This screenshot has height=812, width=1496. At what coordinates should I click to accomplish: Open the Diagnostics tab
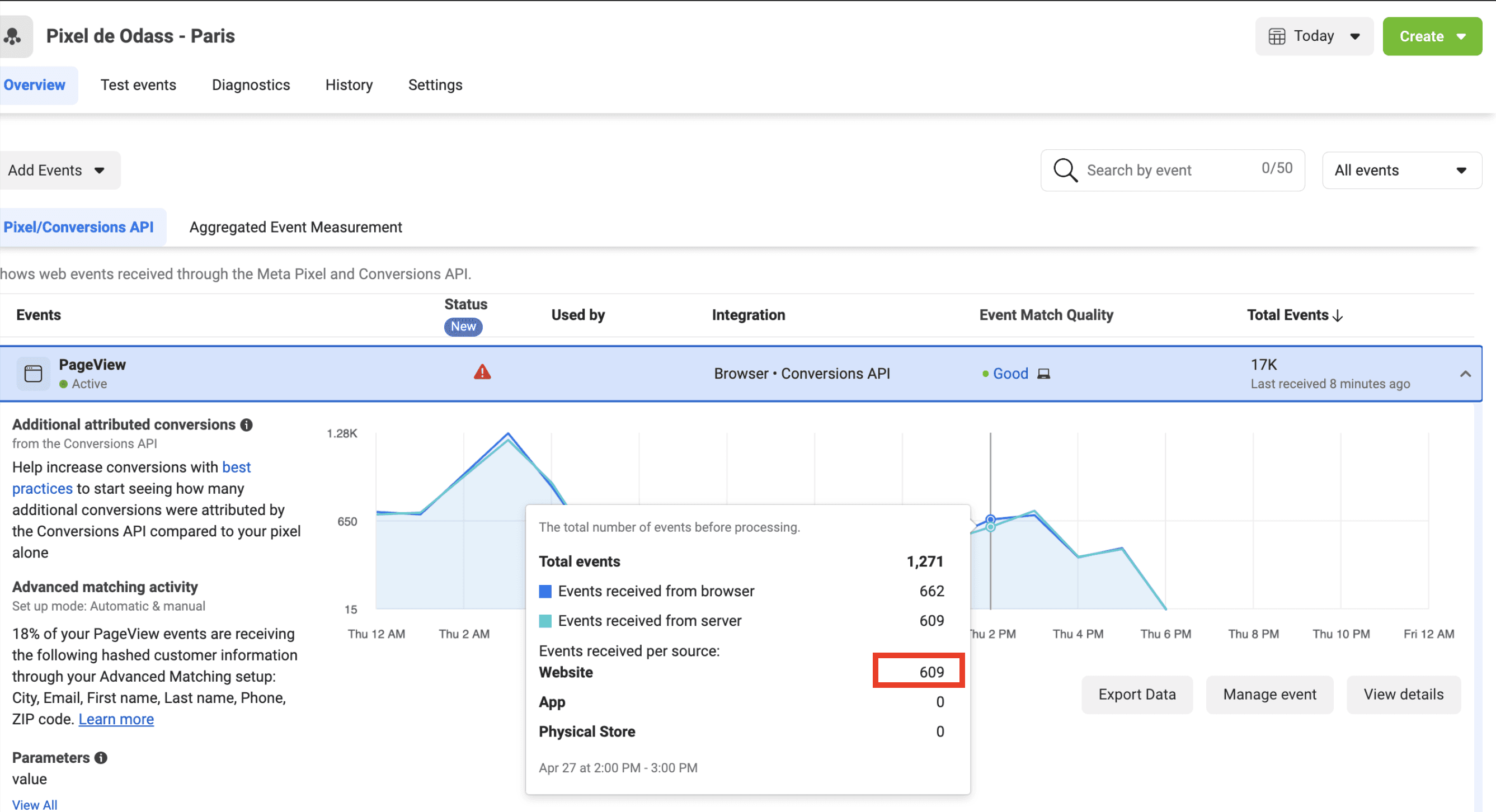click(251, 86)
